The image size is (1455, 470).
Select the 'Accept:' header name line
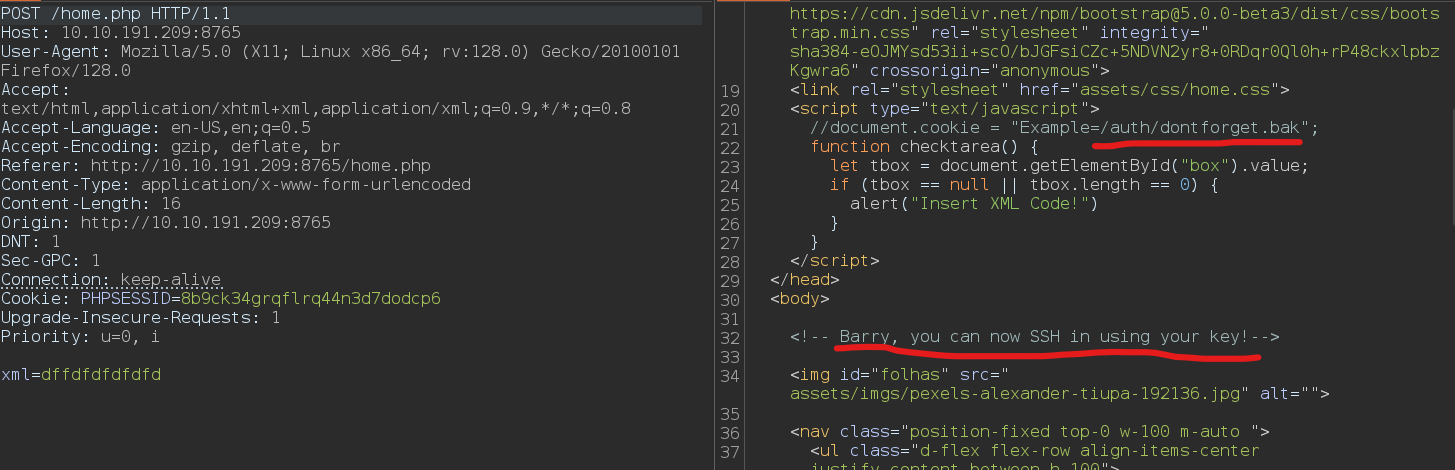pos(34,90)
